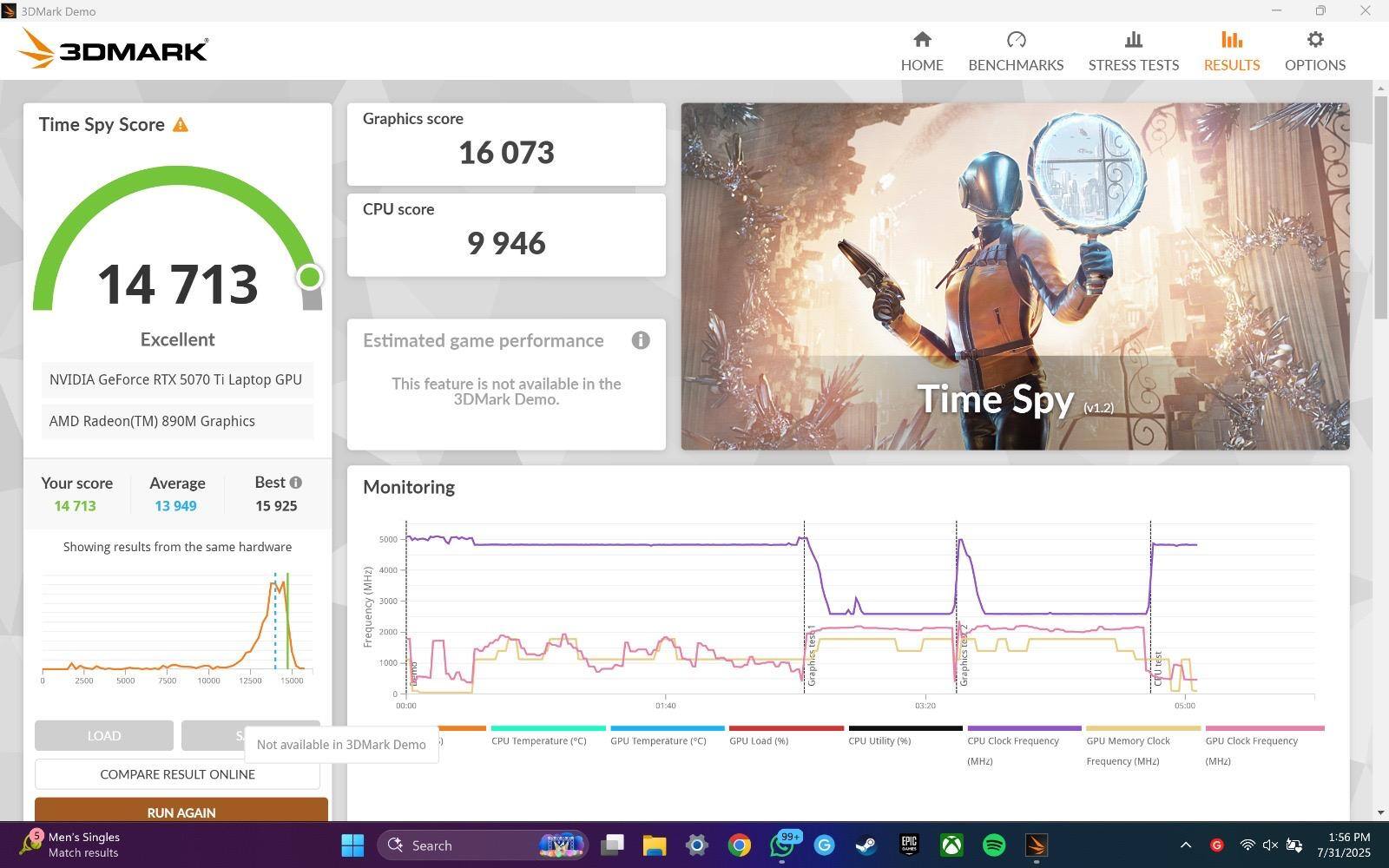Click the GPU Temperature blue color bar
1389x868 pixels.
pos(667,728)
